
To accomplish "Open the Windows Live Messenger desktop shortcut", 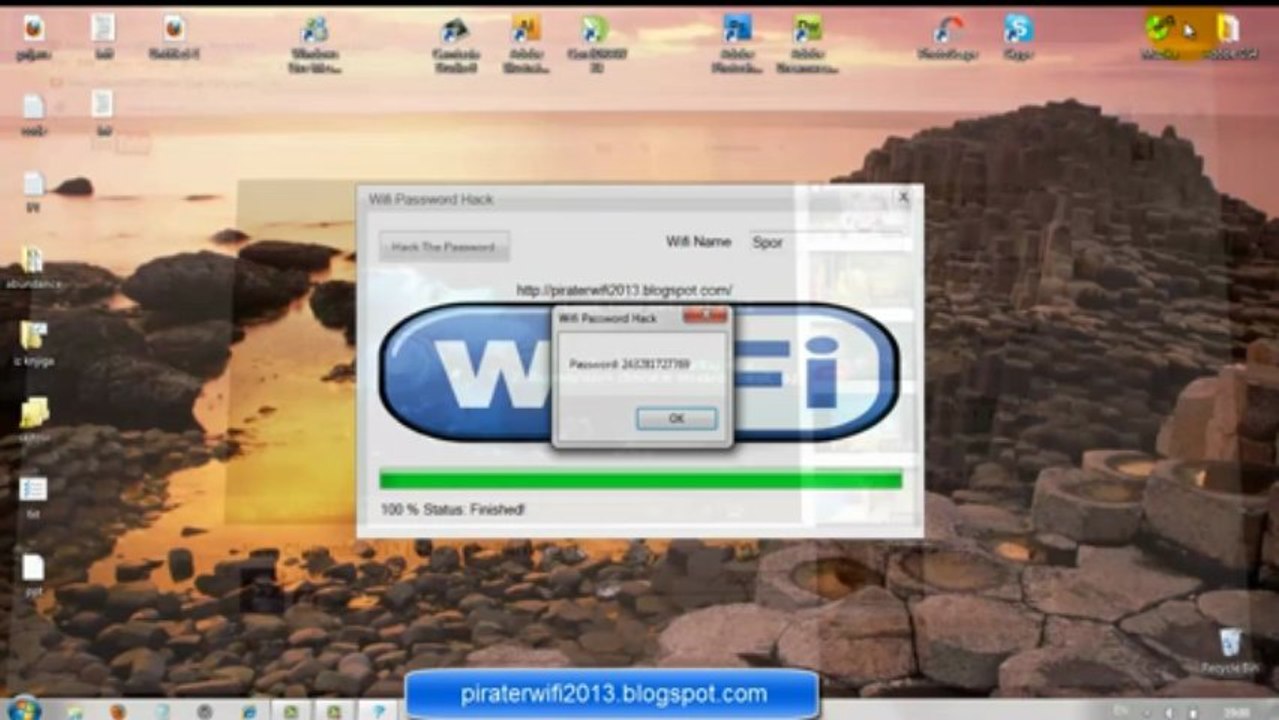I will pyautogui.click(x=315, y=42).
